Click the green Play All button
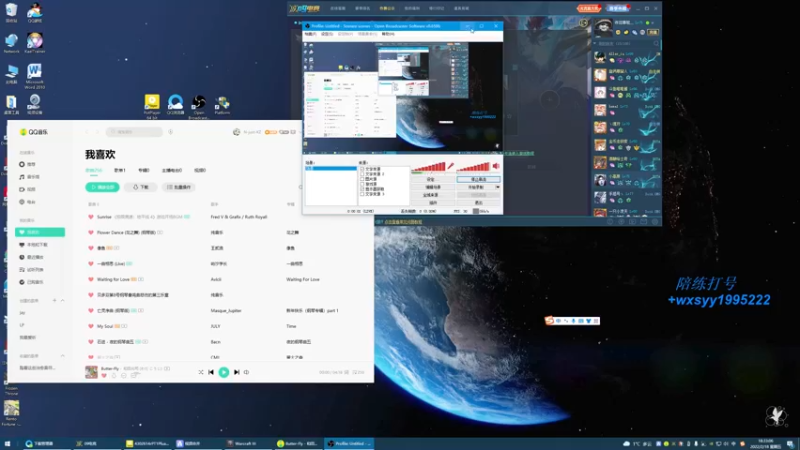This screenshot has height=450, width=800. tap(103, 187)
